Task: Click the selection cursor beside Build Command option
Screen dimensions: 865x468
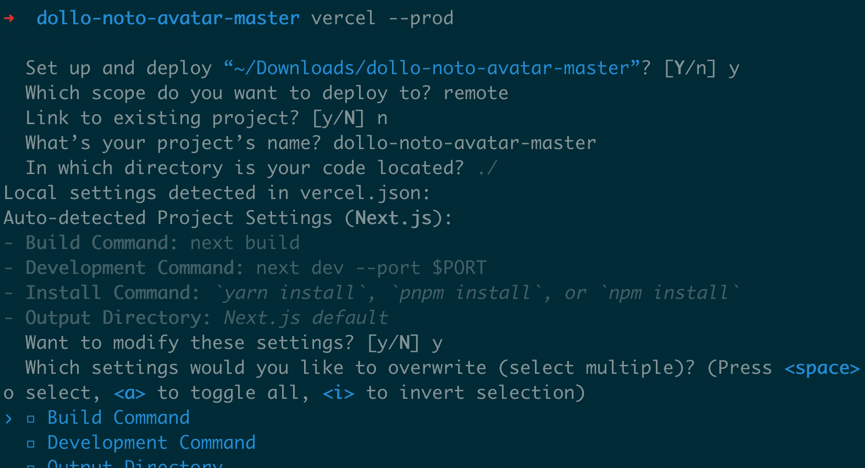Action: pos(9,418)
